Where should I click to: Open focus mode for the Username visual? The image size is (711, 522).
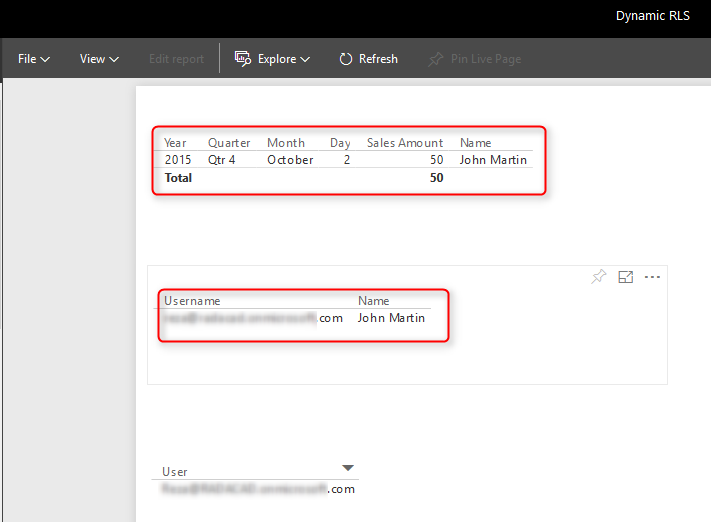point(626,277)
